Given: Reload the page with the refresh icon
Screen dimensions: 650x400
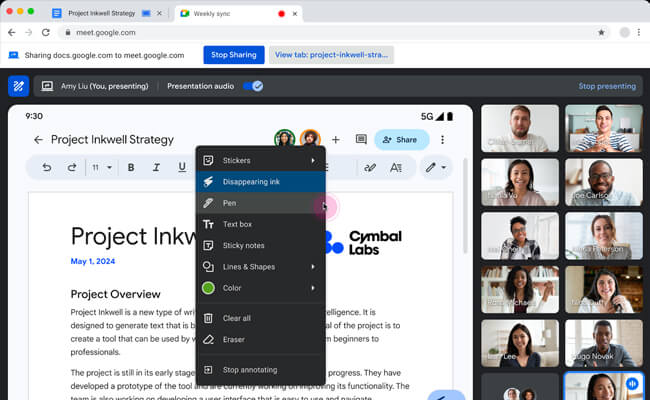Looking at the screenshot, I should (46, 32).
